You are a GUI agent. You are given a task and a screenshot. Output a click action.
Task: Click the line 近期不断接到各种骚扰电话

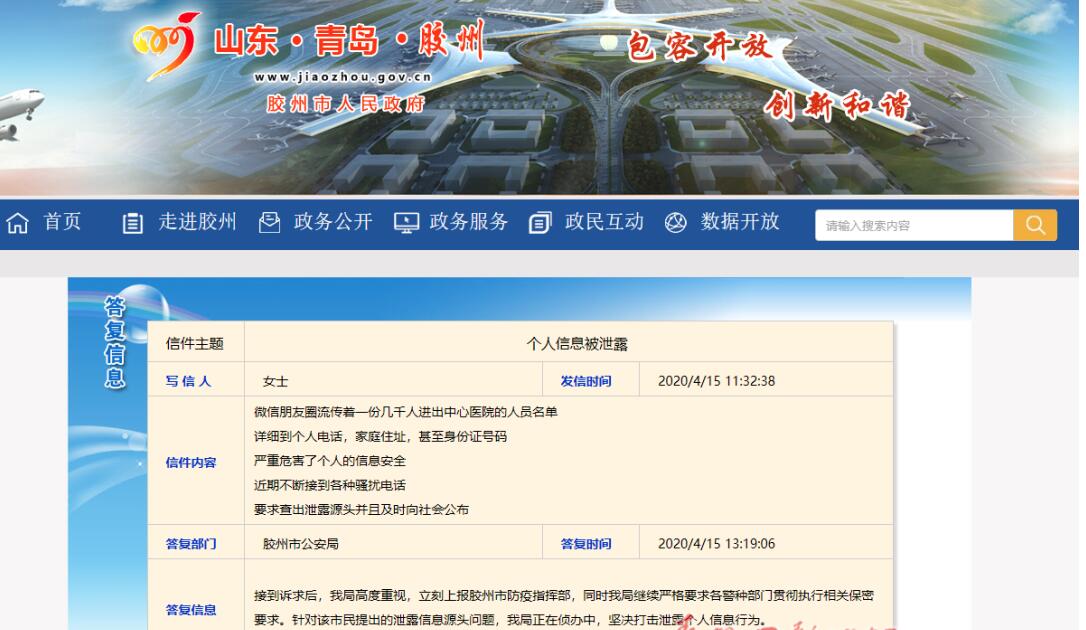[330, 485]
